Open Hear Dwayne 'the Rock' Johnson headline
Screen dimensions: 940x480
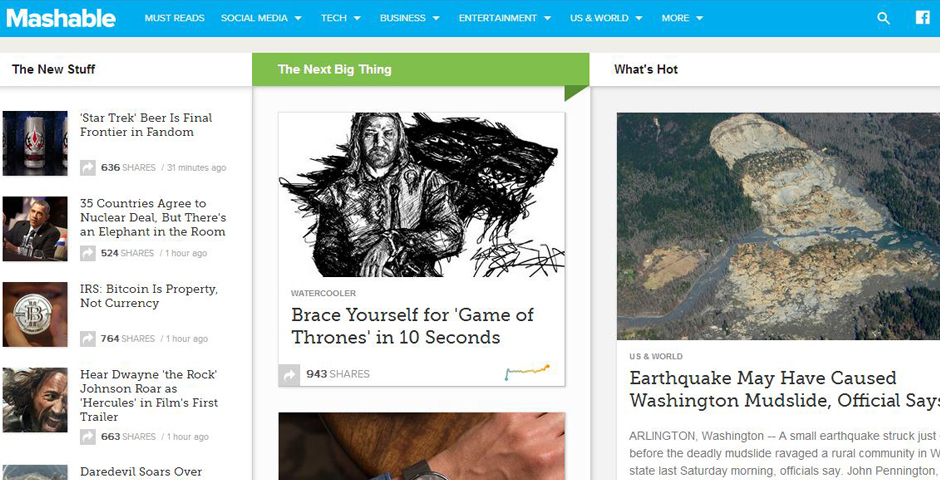click(x=149, y=396)
